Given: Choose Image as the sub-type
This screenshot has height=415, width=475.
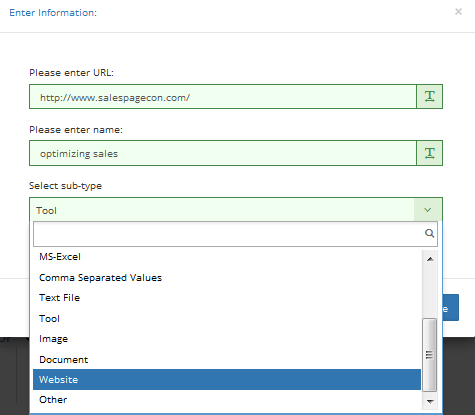Looking at the screenshot, I should pyautogui.click(x=227, y=339).
